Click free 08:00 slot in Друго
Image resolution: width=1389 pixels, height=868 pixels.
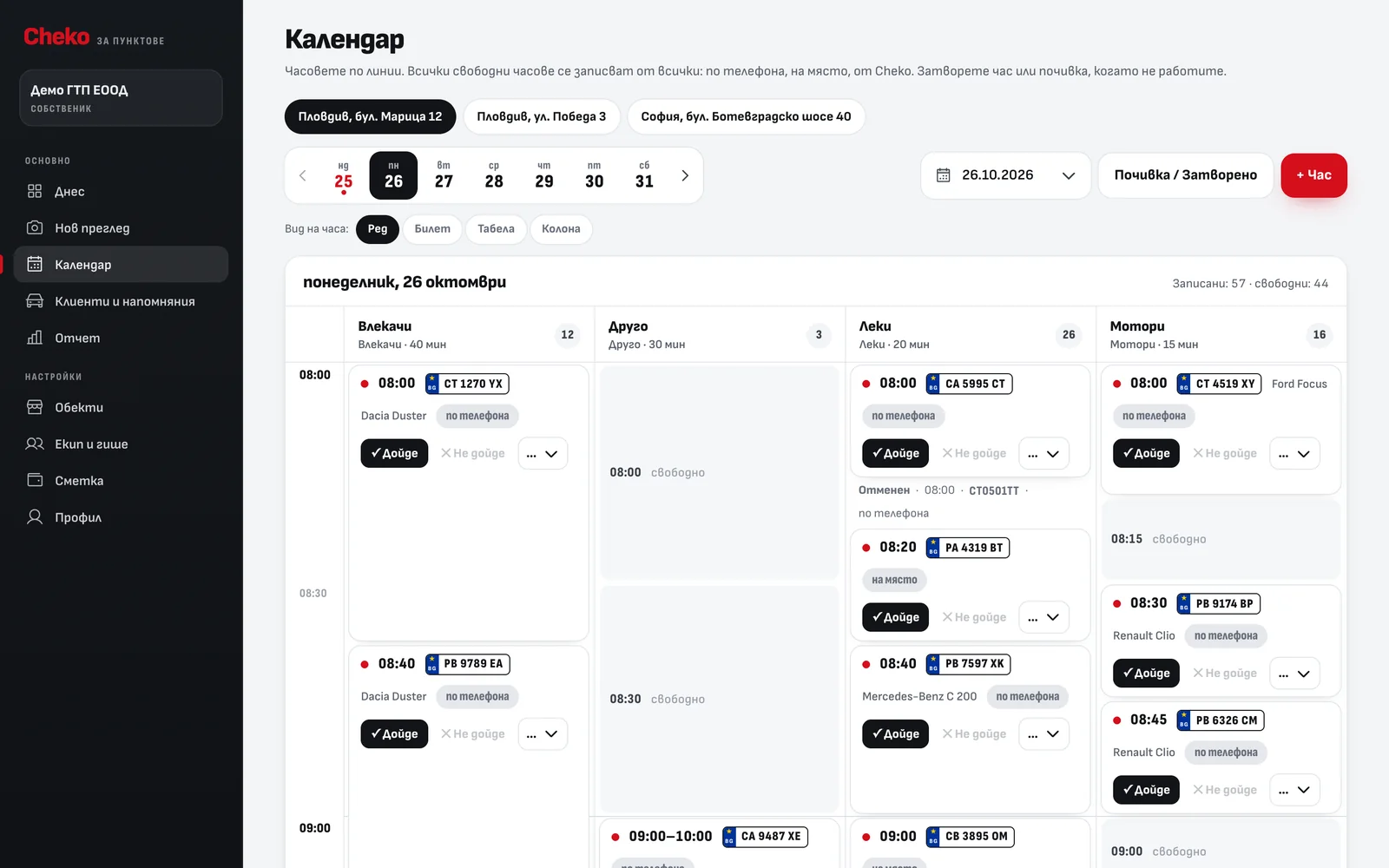pyautogui.click(x=720, y=472)
